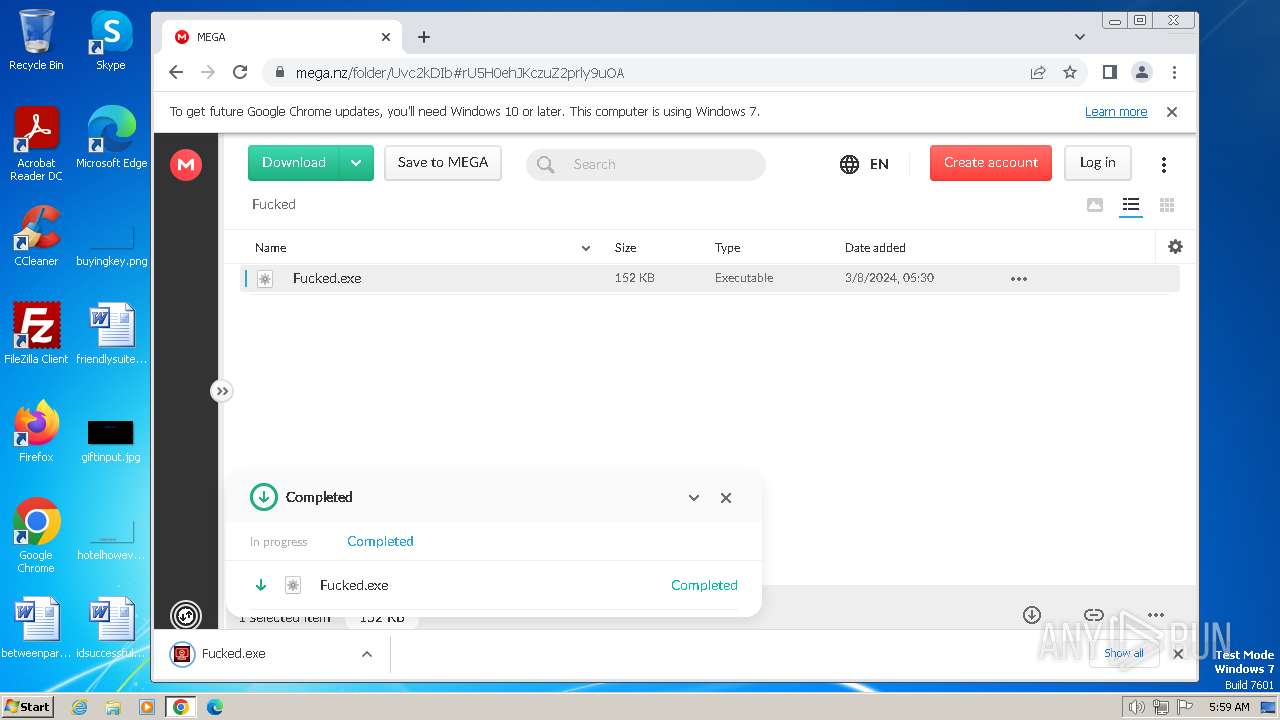Click the green Download button

pos(294,163)
